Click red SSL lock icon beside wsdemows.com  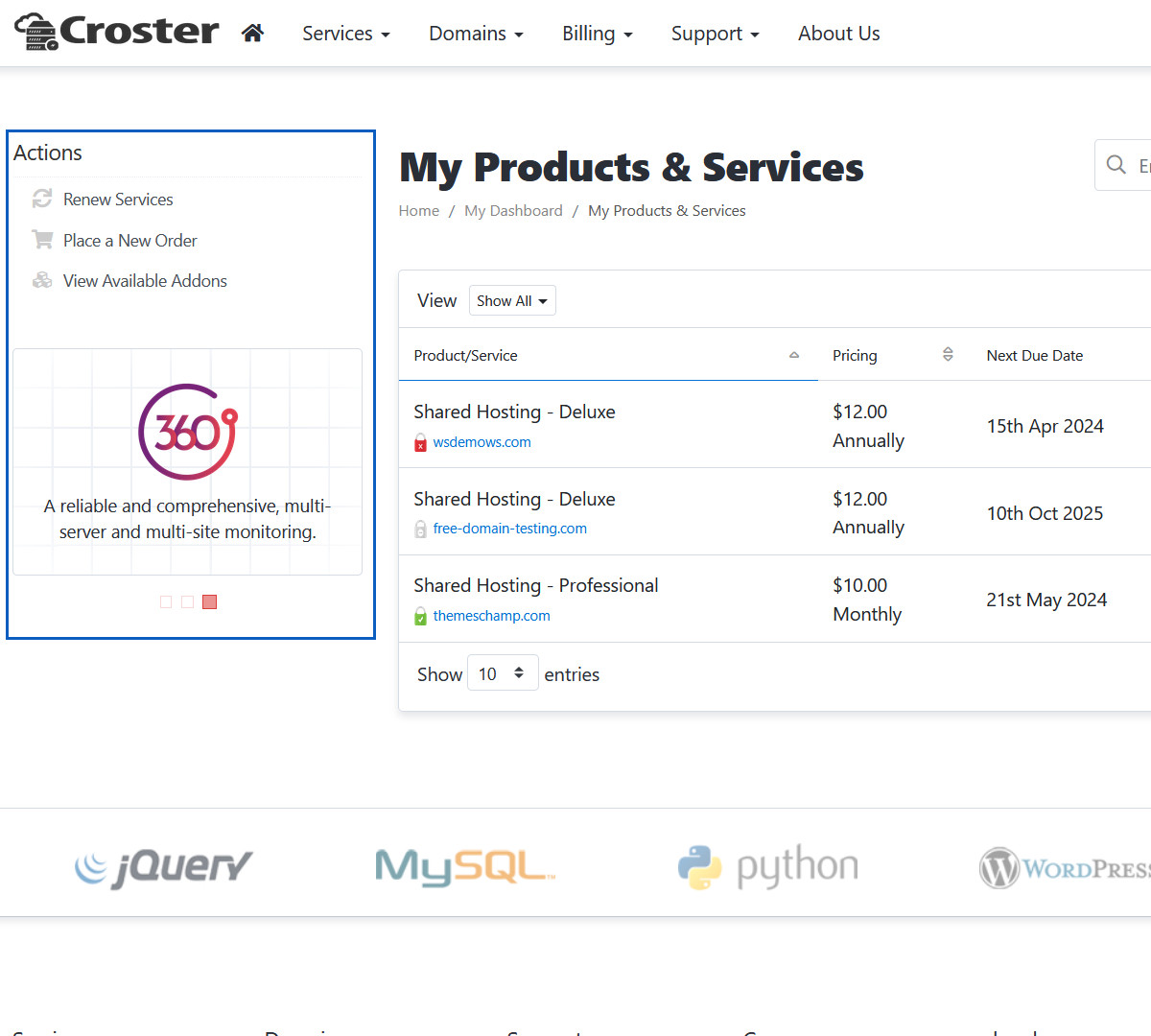[x=420, y=443]
